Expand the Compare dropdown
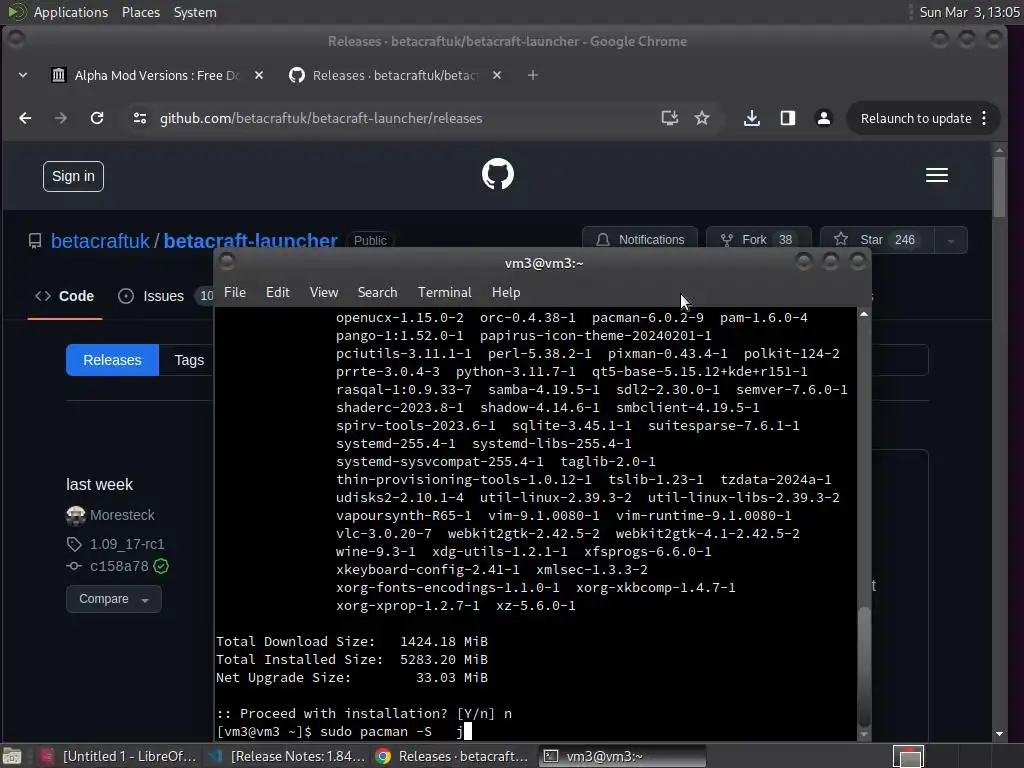The width and height of the screenshot is (1024, 768). [x=114, y=599]
